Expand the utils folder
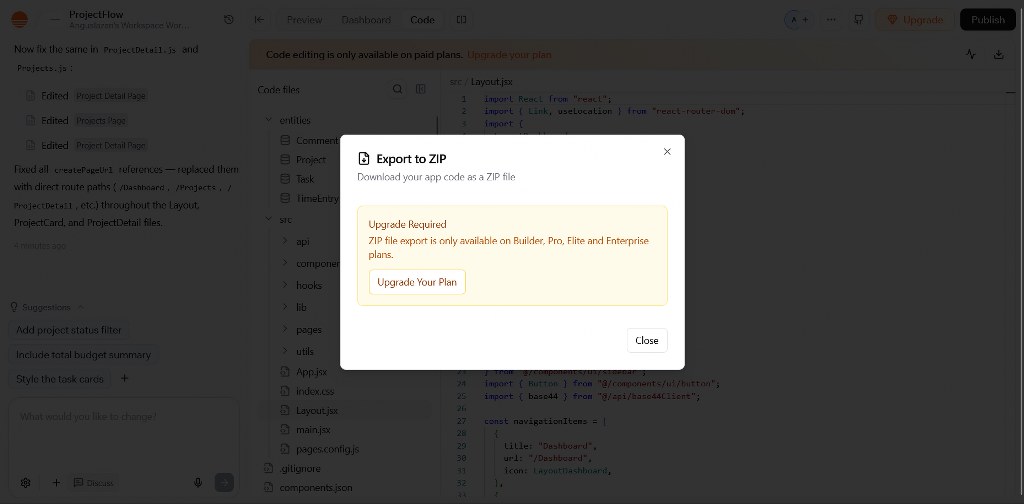1024x504 pixels. pos(304,351)
